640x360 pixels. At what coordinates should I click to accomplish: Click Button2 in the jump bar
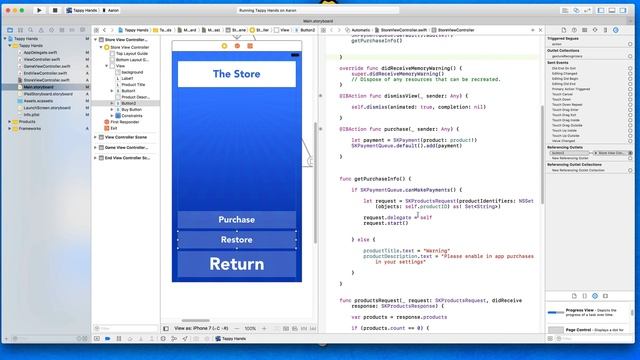tap(304, 30)
